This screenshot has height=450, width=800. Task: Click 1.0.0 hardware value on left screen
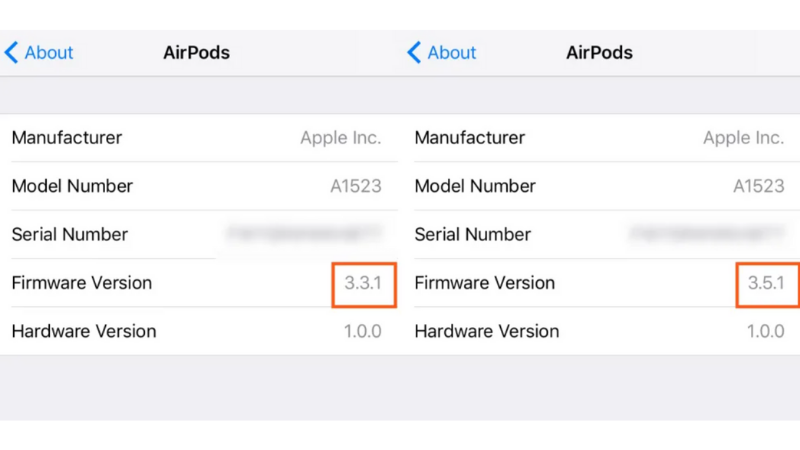coord(362,332)
